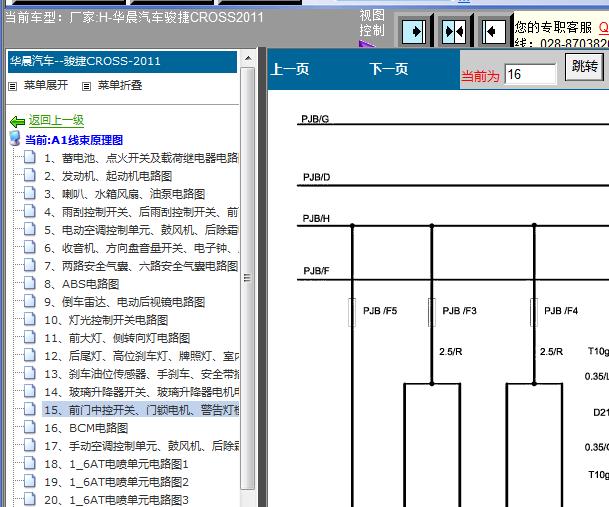Click the current page number input field
This screenshot has height=507, width=609.
(531, 74)
